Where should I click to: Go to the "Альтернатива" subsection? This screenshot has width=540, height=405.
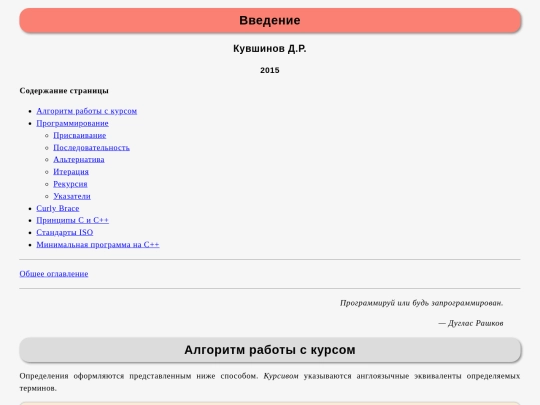click(79, 159)
